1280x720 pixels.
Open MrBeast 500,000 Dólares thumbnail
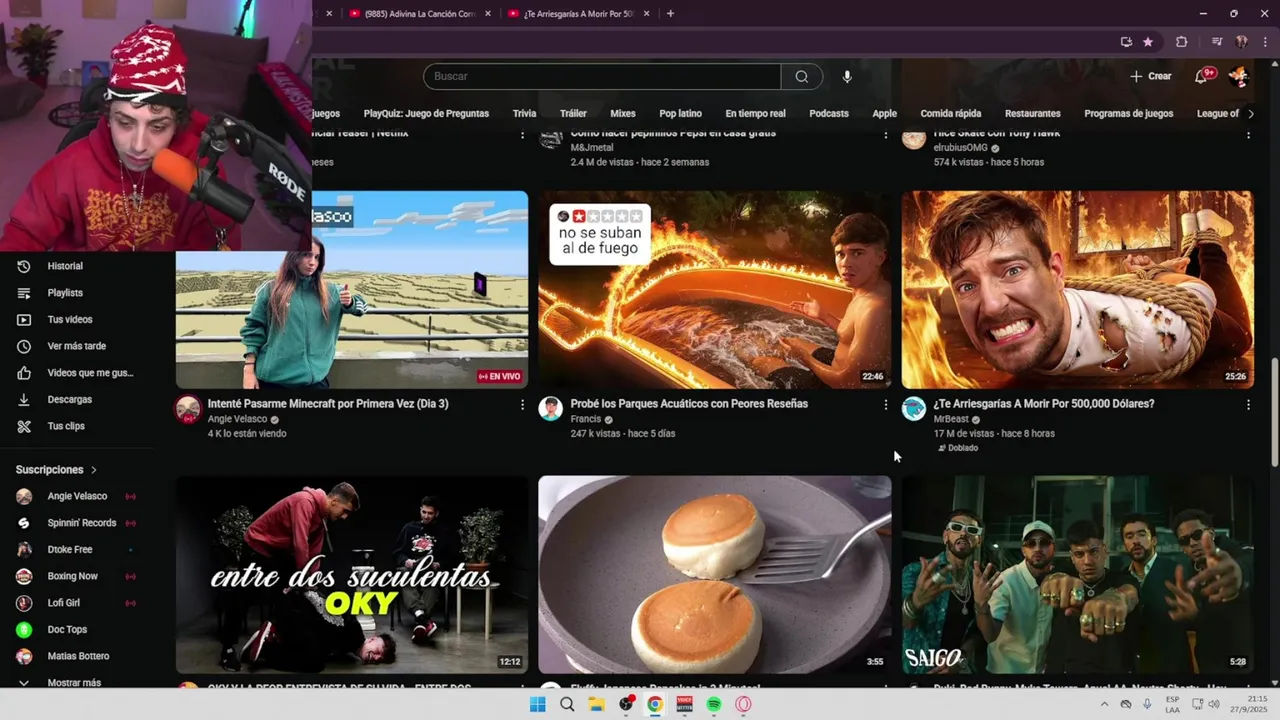[1077, 290]
